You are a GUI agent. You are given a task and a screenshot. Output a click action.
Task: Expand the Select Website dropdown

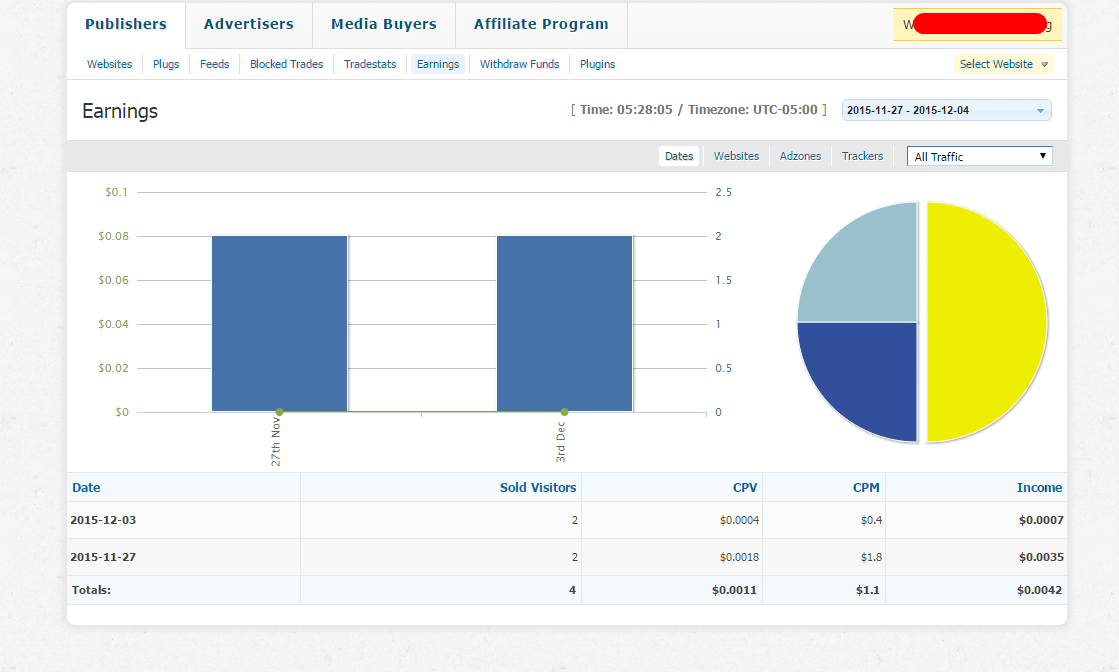1003,64
